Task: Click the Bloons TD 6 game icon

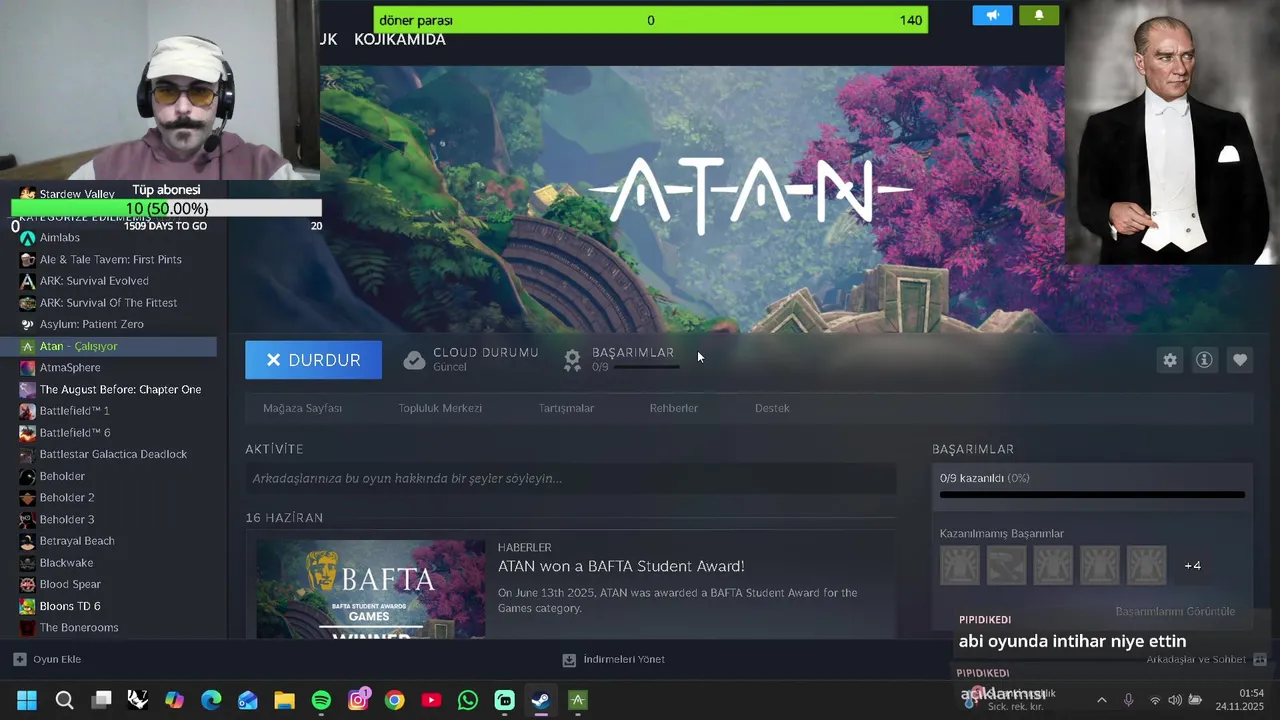Action: [x=27, y=606]
